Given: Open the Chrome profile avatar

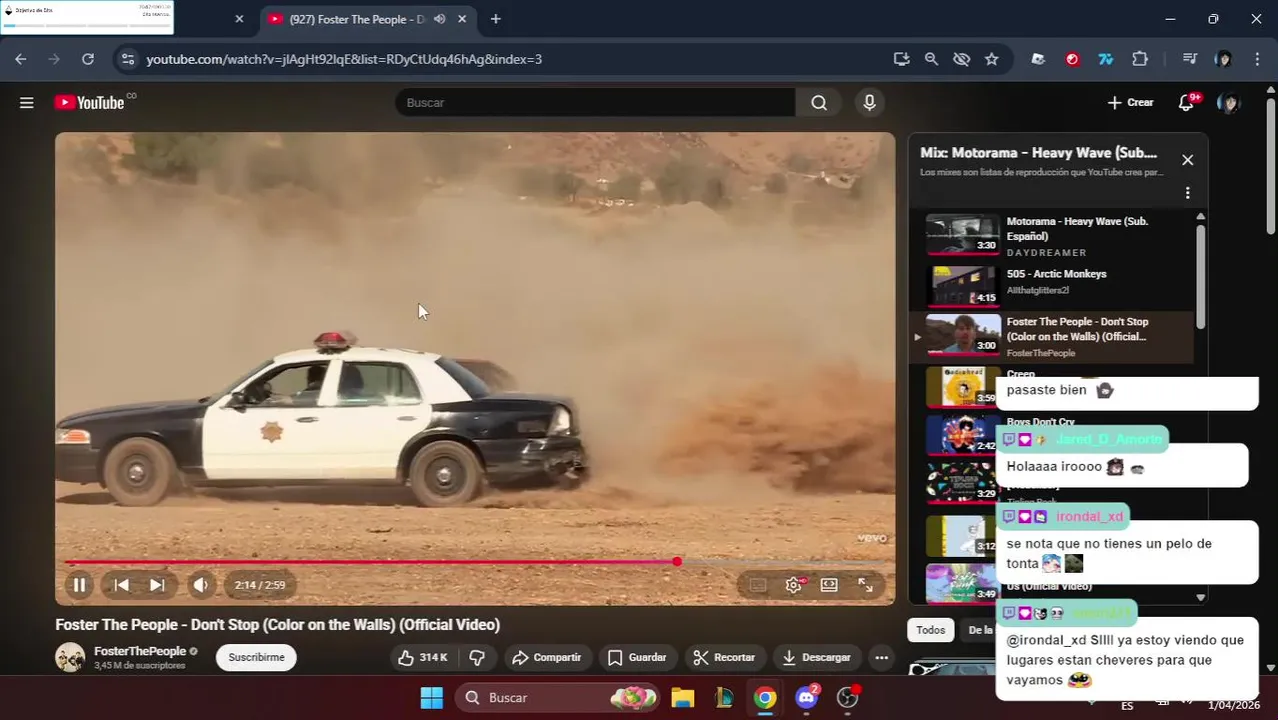Looking at the screenshot, I should 1223,59.
